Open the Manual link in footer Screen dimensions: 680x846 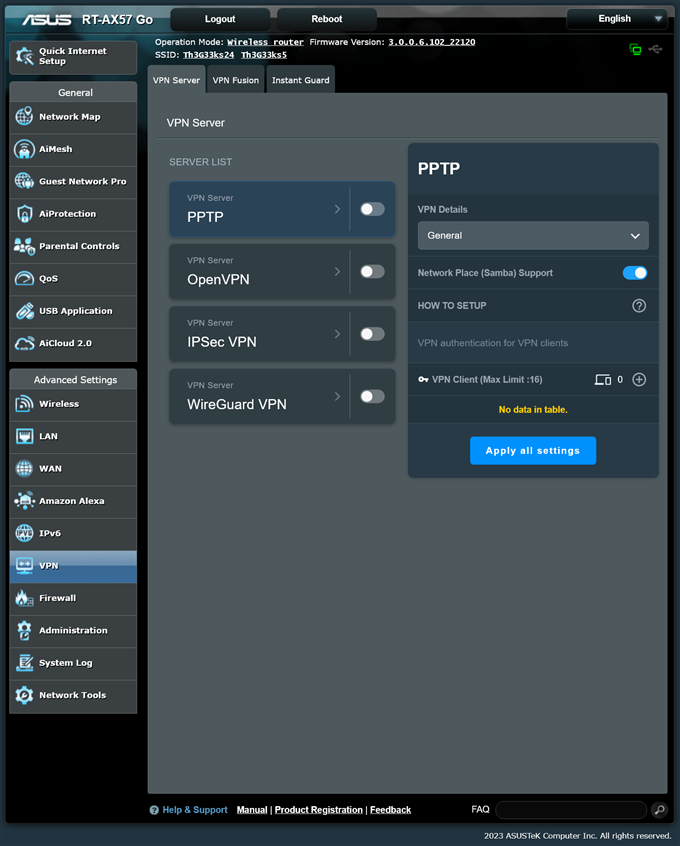click(x=252, y=810)
